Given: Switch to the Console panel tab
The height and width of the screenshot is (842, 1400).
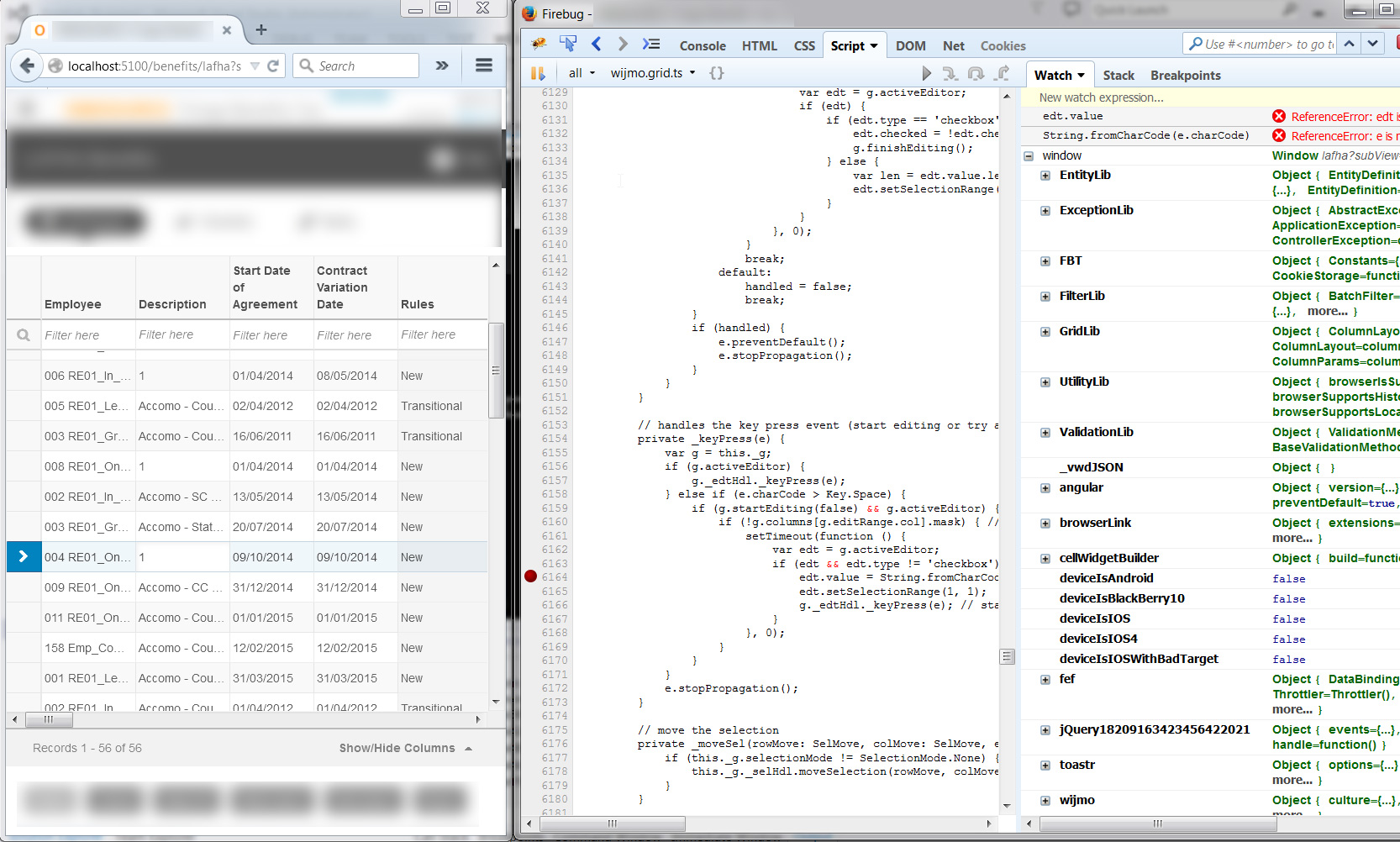Looking at the screenshot, I should pos(703,46).
